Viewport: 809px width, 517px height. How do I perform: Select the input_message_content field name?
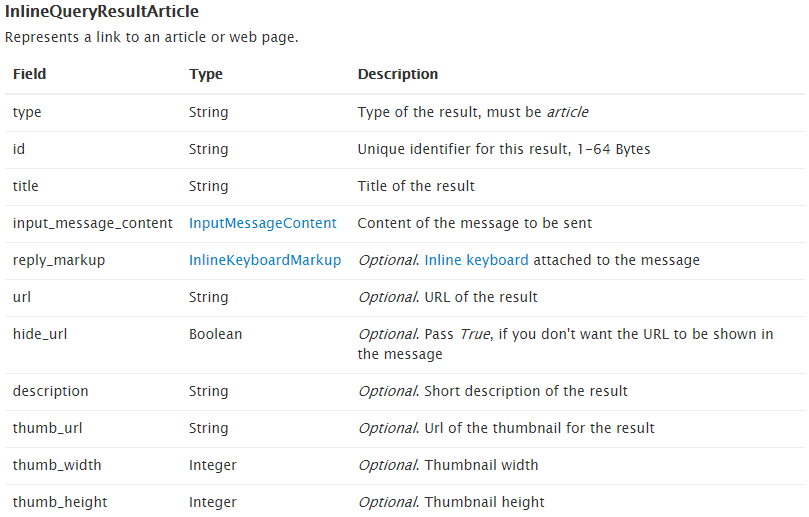pos(93,223)
